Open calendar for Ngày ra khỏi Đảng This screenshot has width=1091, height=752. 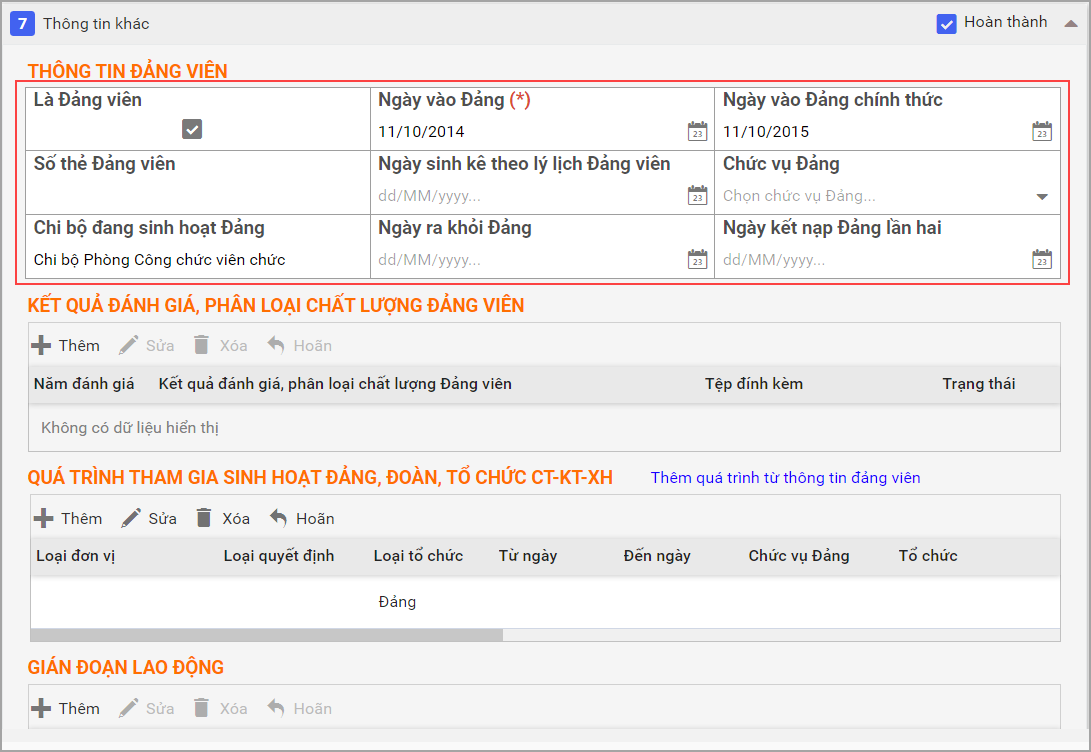coord(697,259)
